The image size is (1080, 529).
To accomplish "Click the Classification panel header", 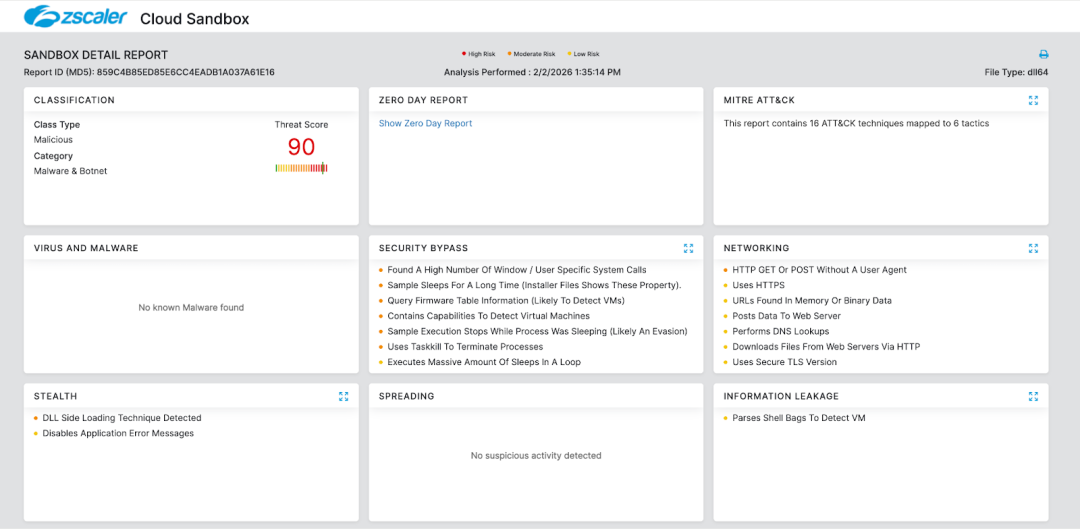I will coord(74,100).
